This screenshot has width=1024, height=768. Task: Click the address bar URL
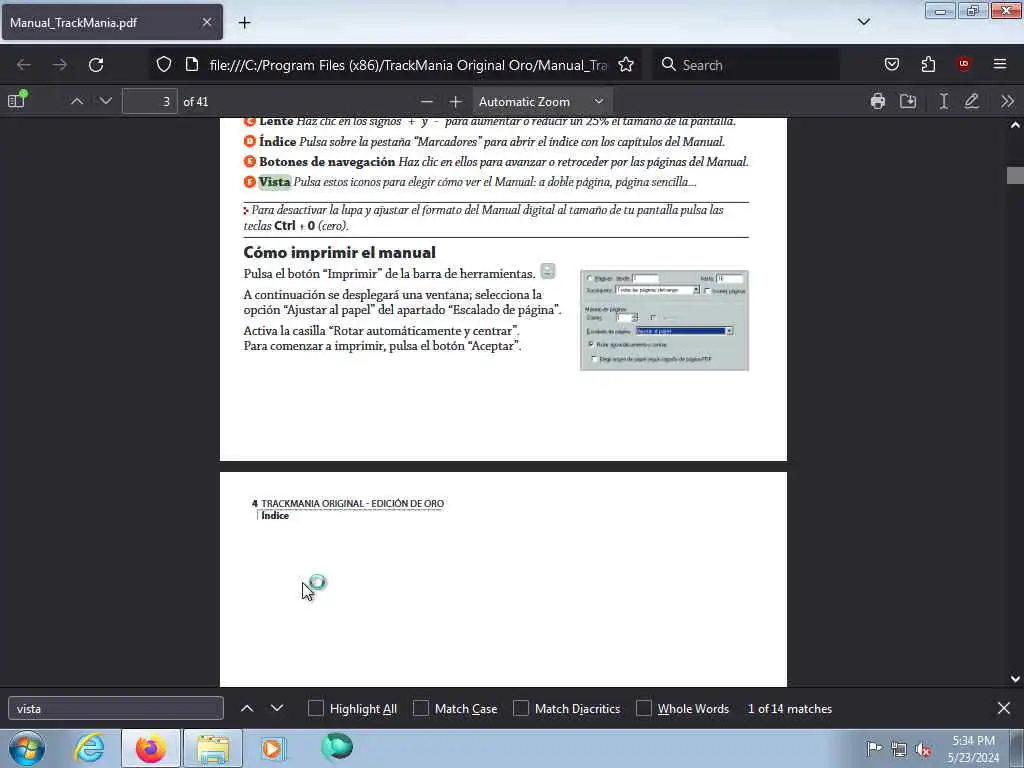(408, 65)
